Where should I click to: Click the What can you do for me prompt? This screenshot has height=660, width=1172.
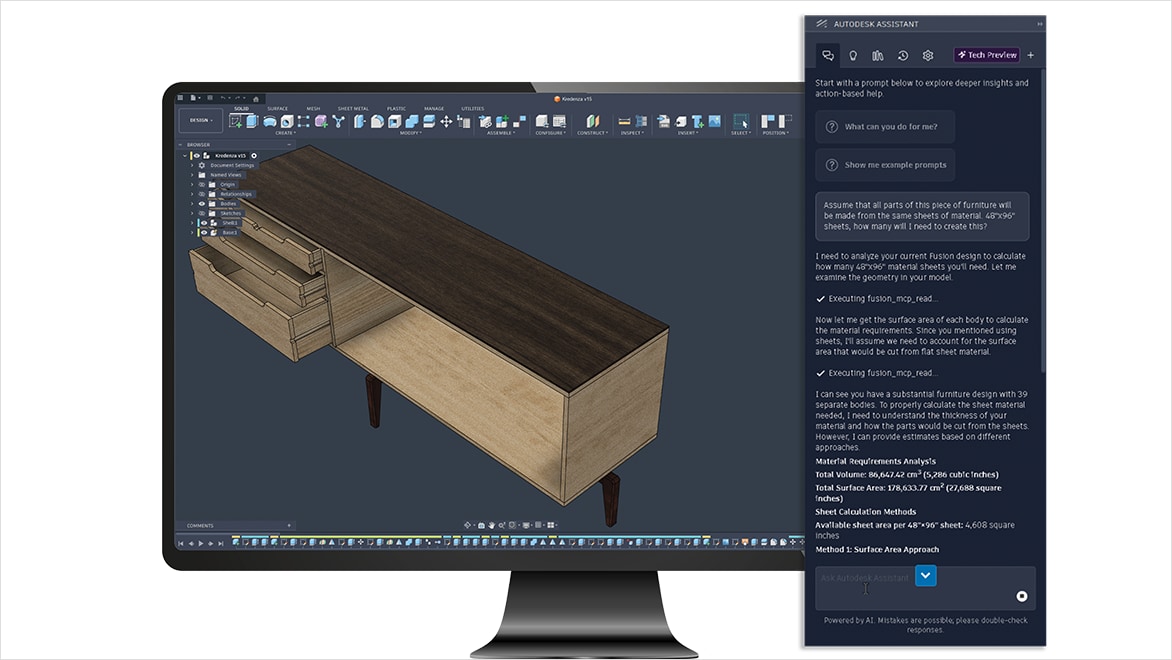coord(884,125)
